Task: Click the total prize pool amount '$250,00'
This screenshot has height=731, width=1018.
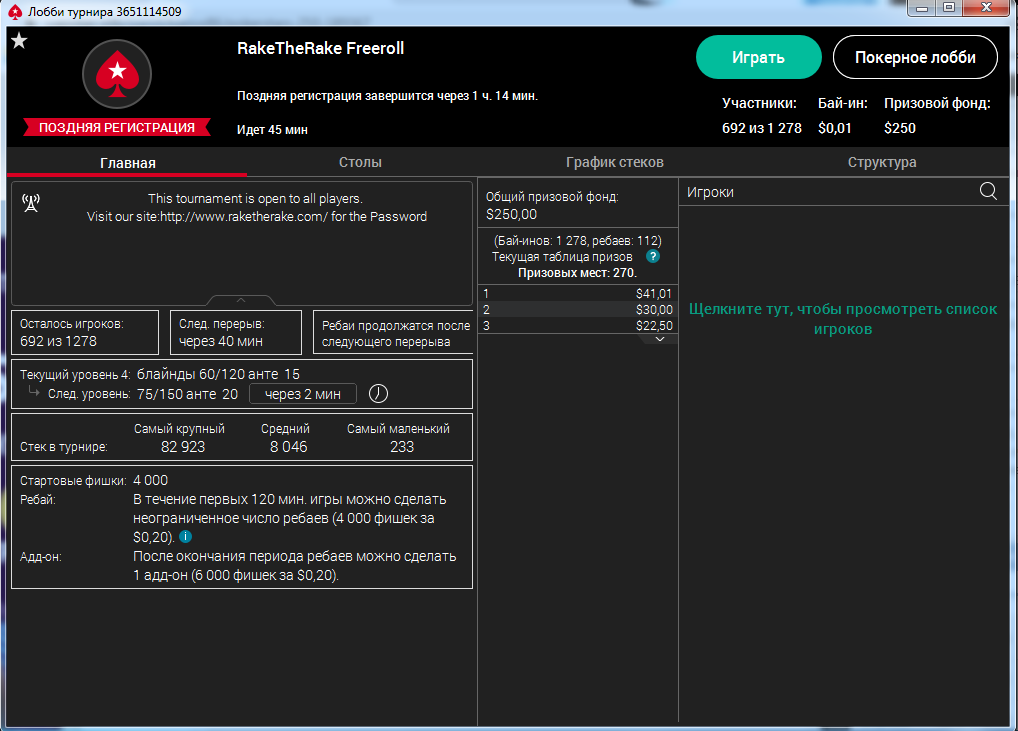Action: [512, 214]
